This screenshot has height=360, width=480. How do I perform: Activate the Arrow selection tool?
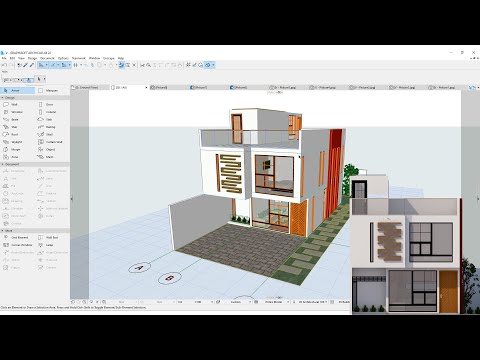(x=17, y=90)
